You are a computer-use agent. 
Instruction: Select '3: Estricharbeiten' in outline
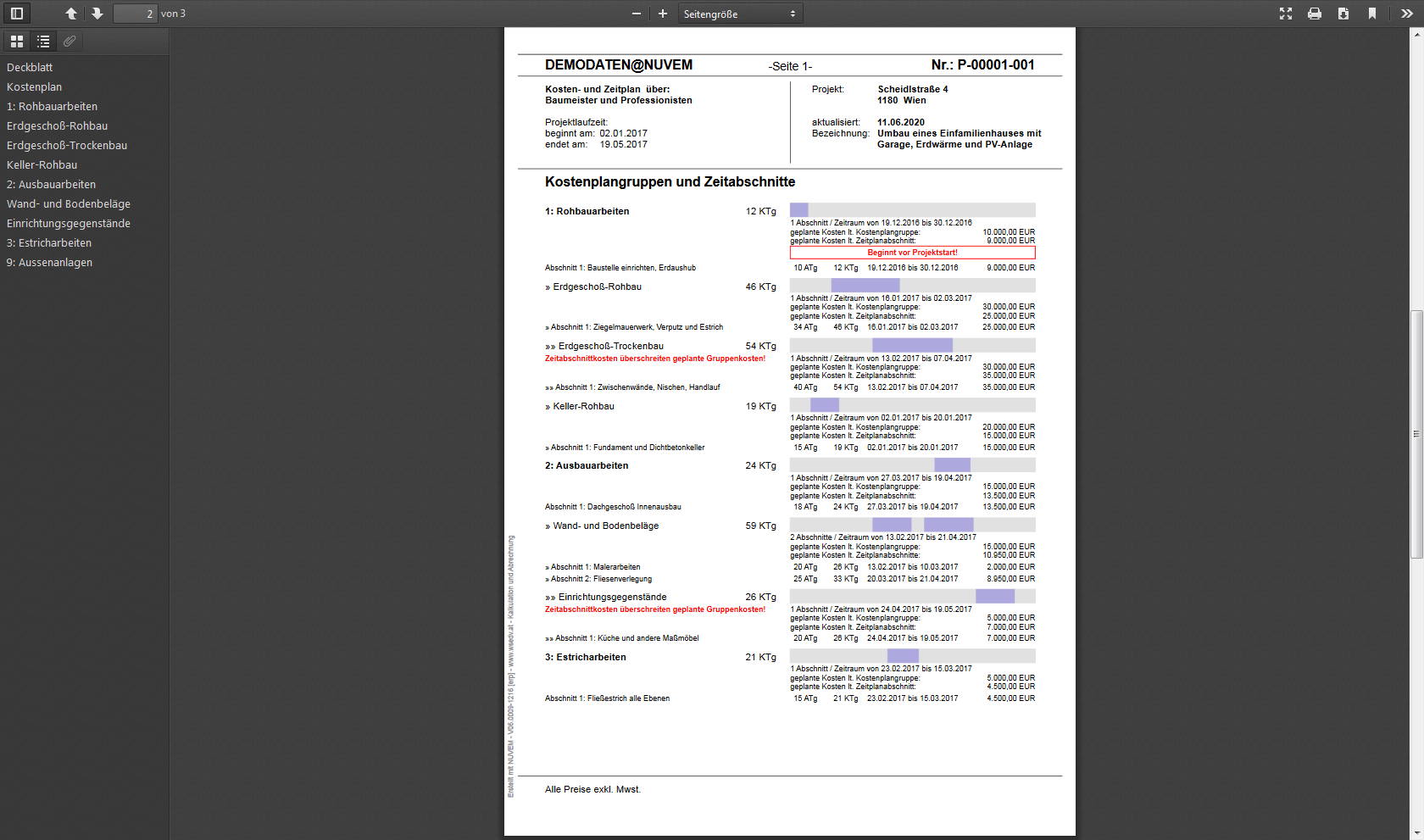[49, 243]
